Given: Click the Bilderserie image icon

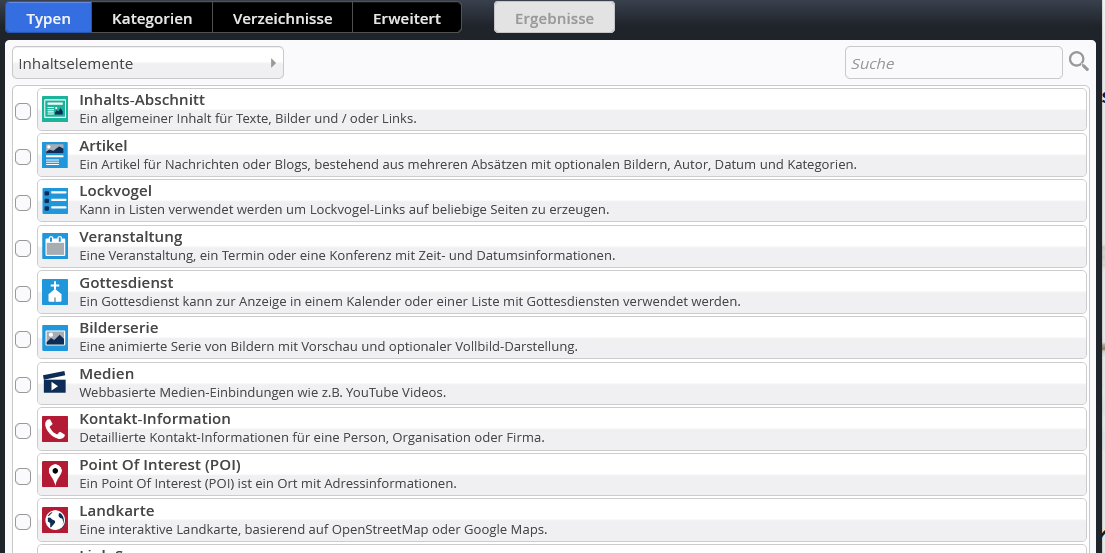Looking at the screenshot, I should [55, 337].
